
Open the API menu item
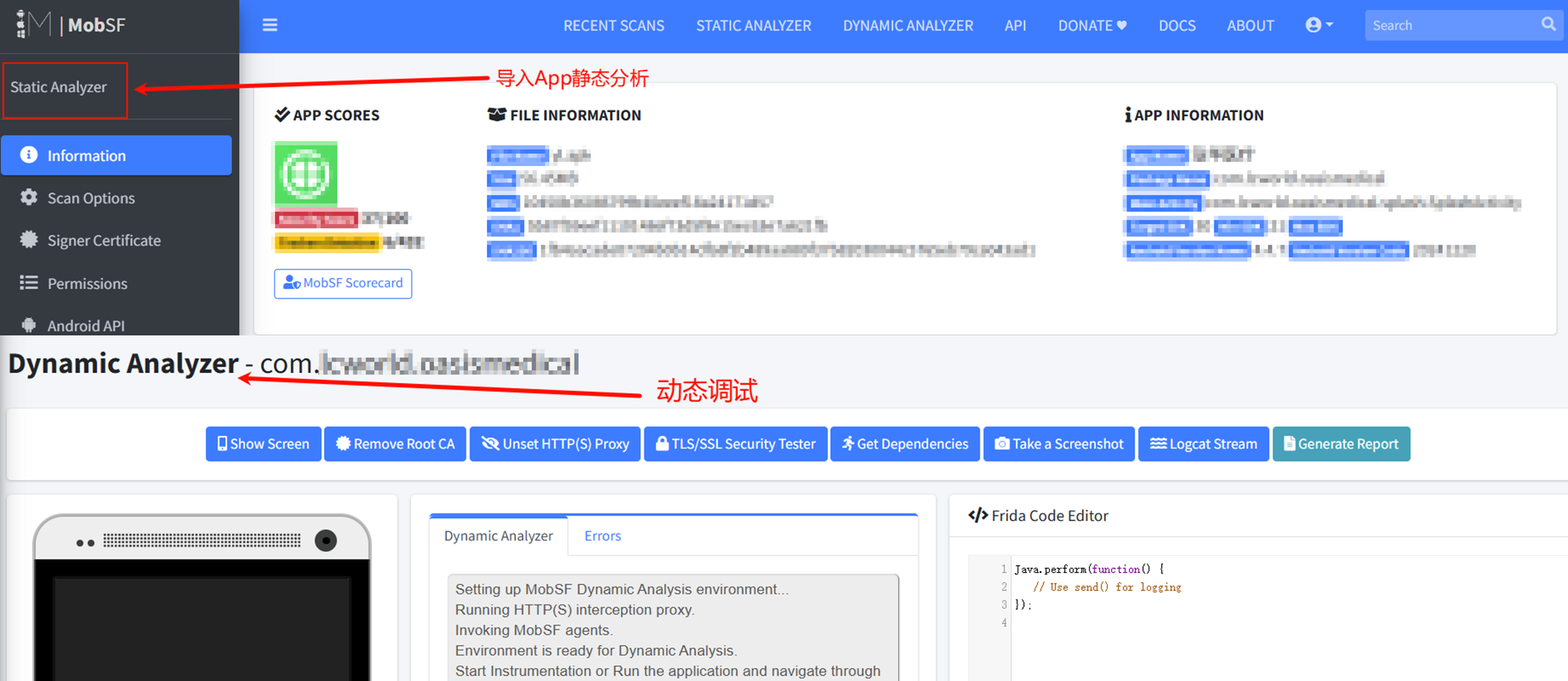1015,25
